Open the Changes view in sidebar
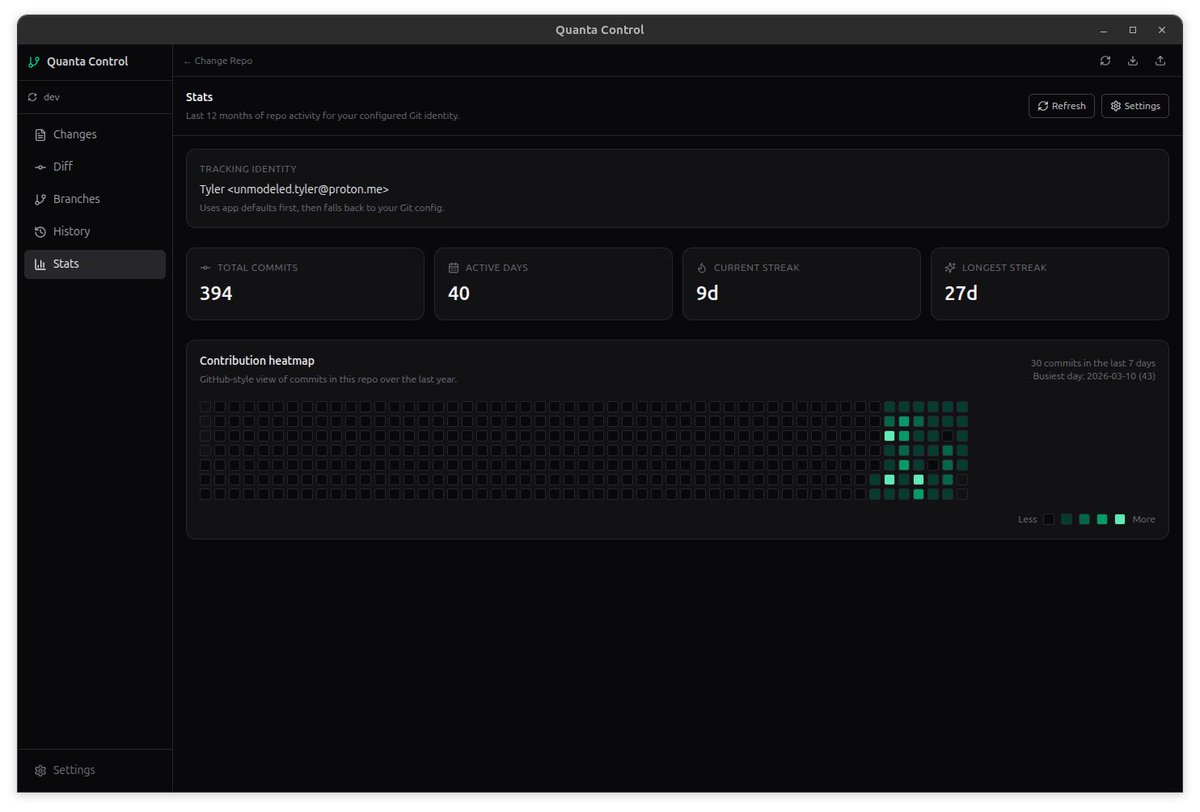This screenshot has height=812, width=1200. [95, 134]
